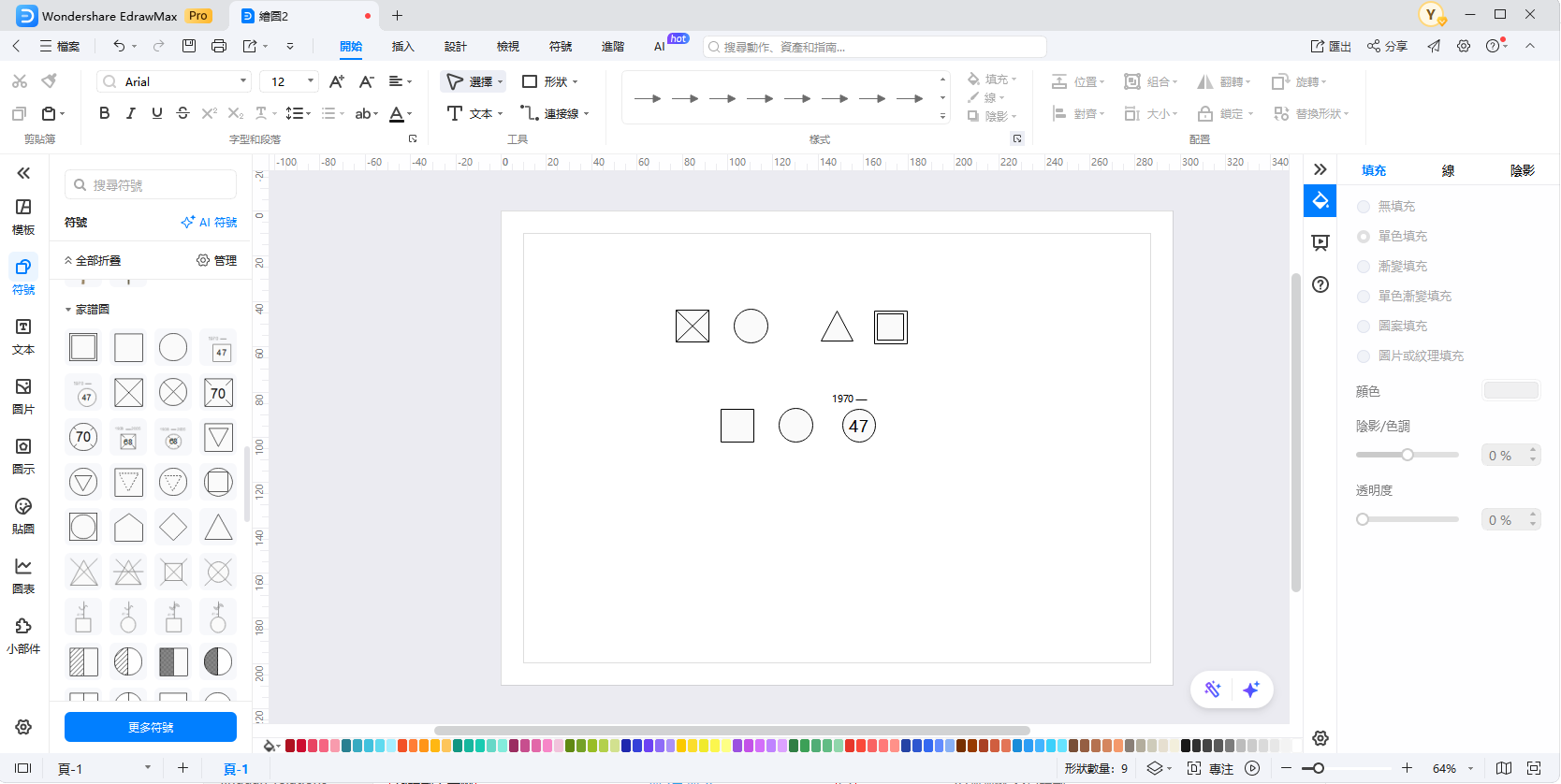Image resolution: width=1561 pixels, height=784 pixels.
Task: Click the 透明度 transparency slider handle
Action: click(x=1363, y=519)
